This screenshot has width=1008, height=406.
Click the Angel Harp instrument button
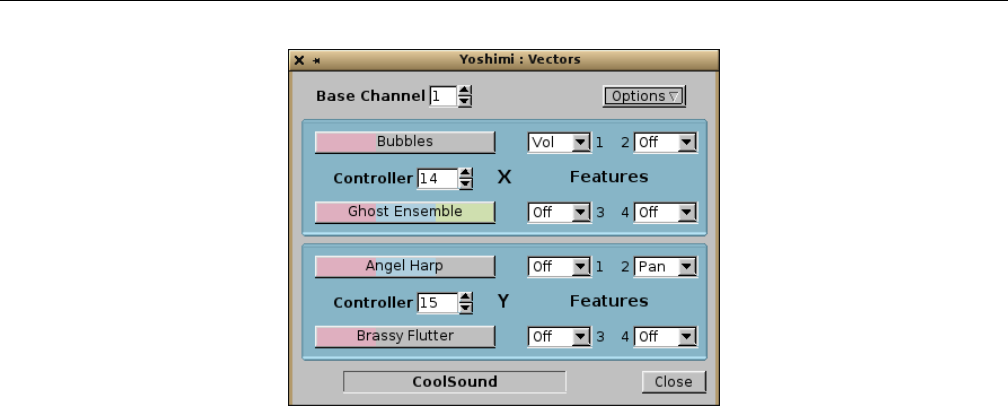(405, 266)
